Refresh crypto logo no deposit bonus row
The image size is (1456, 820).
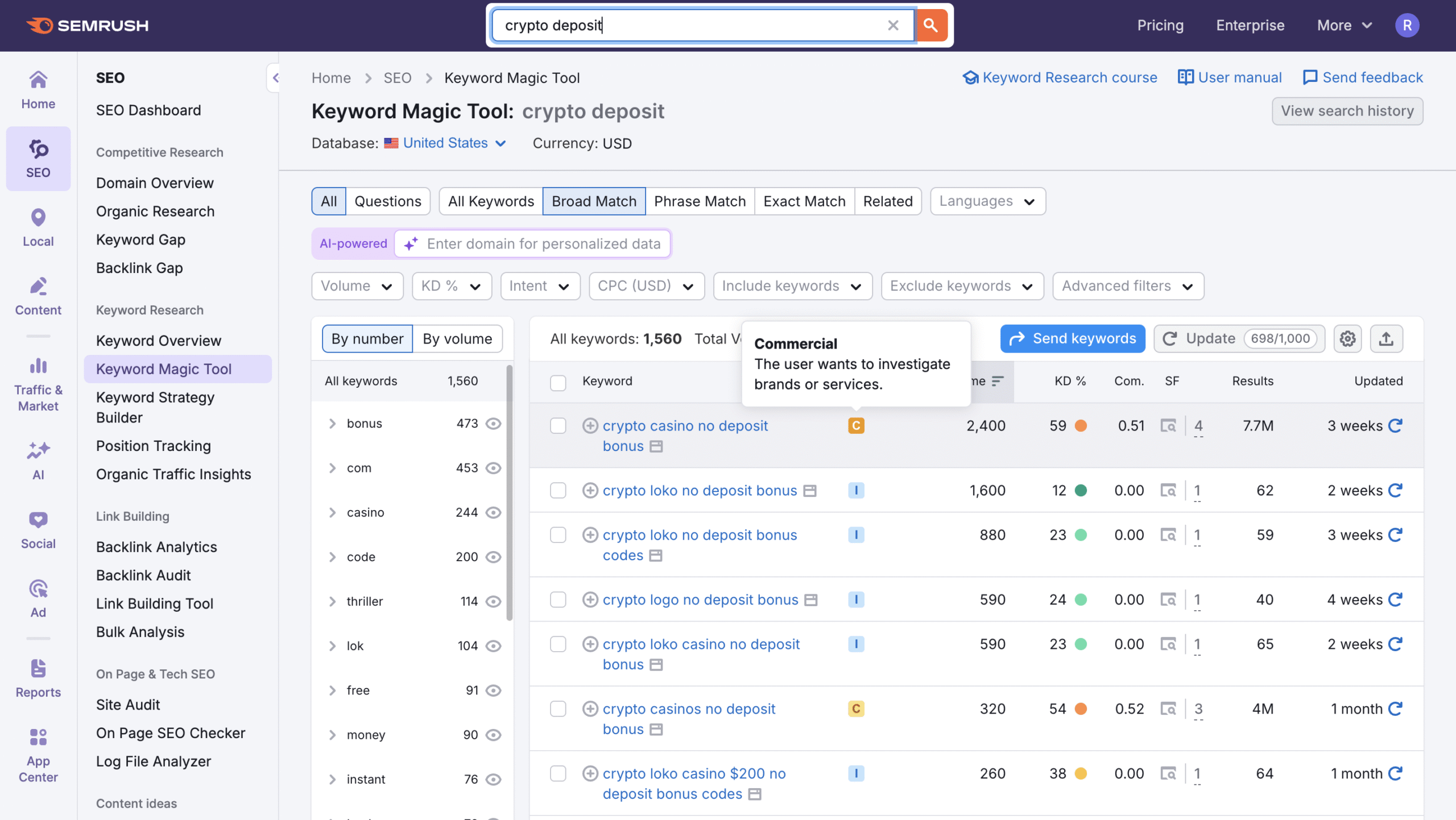click(1396, 600)
